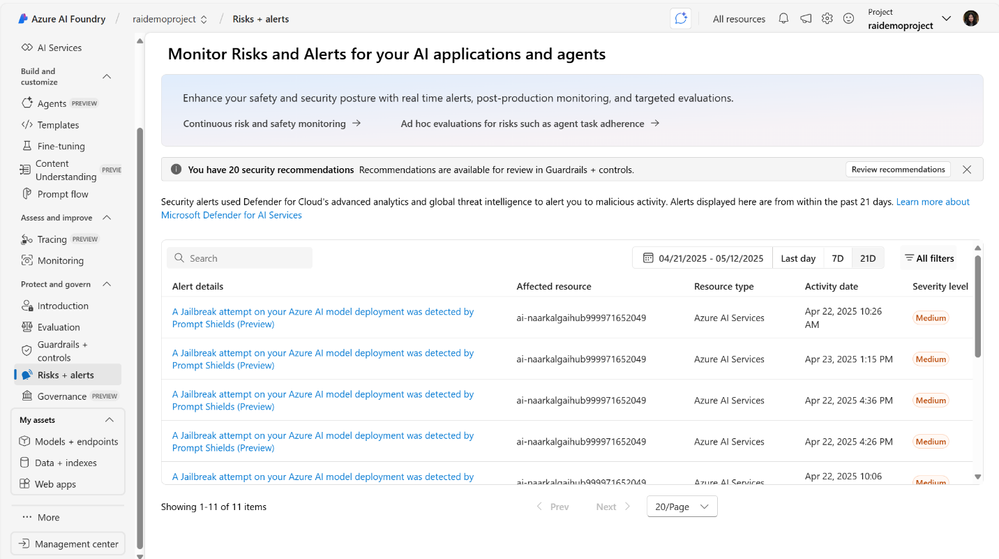
Task: Open the Copilot icon in header
Action: click(681, 19)
